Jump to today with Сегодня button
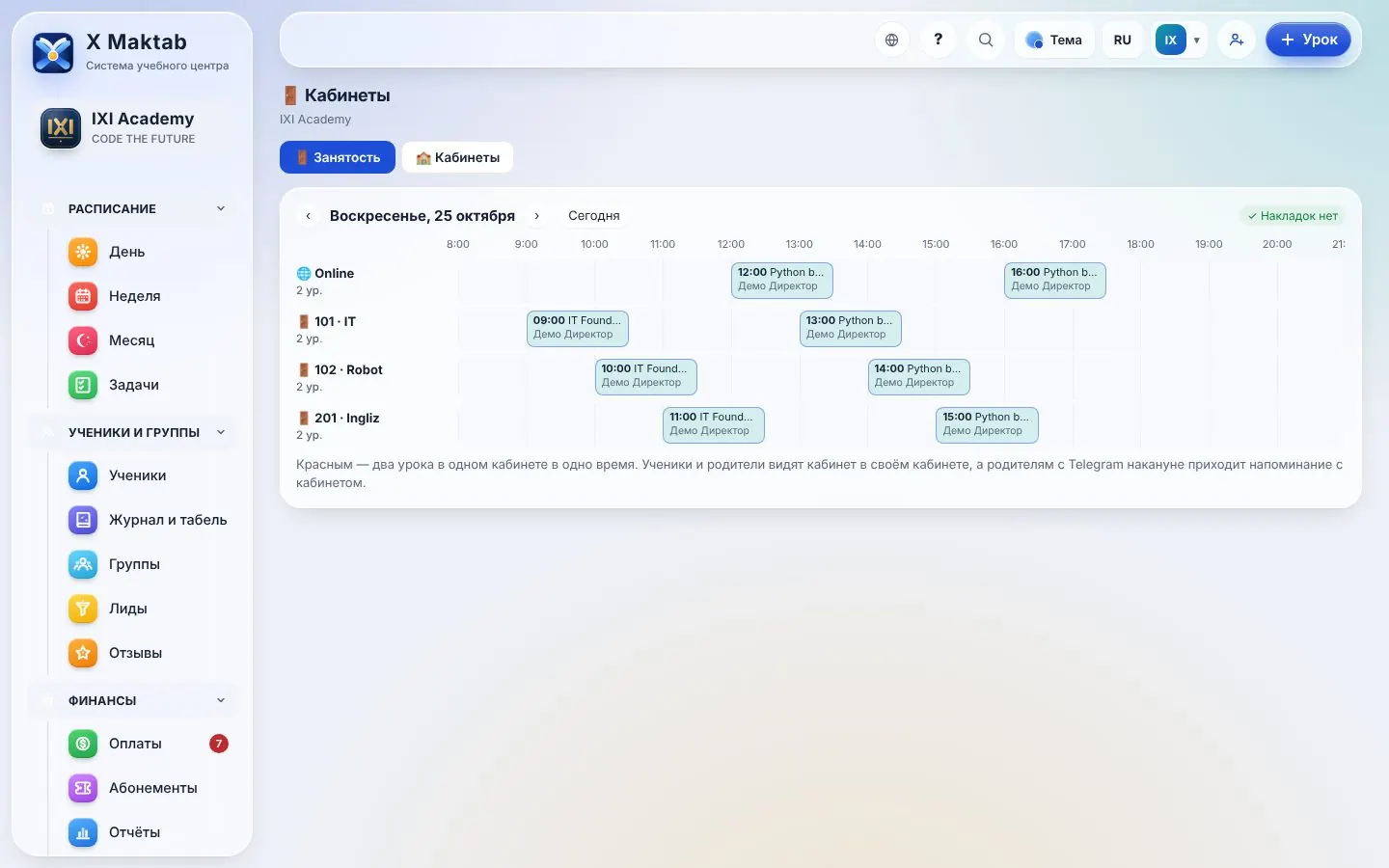The height and width of the screenshot is (868, 1389). click(594, 216)
